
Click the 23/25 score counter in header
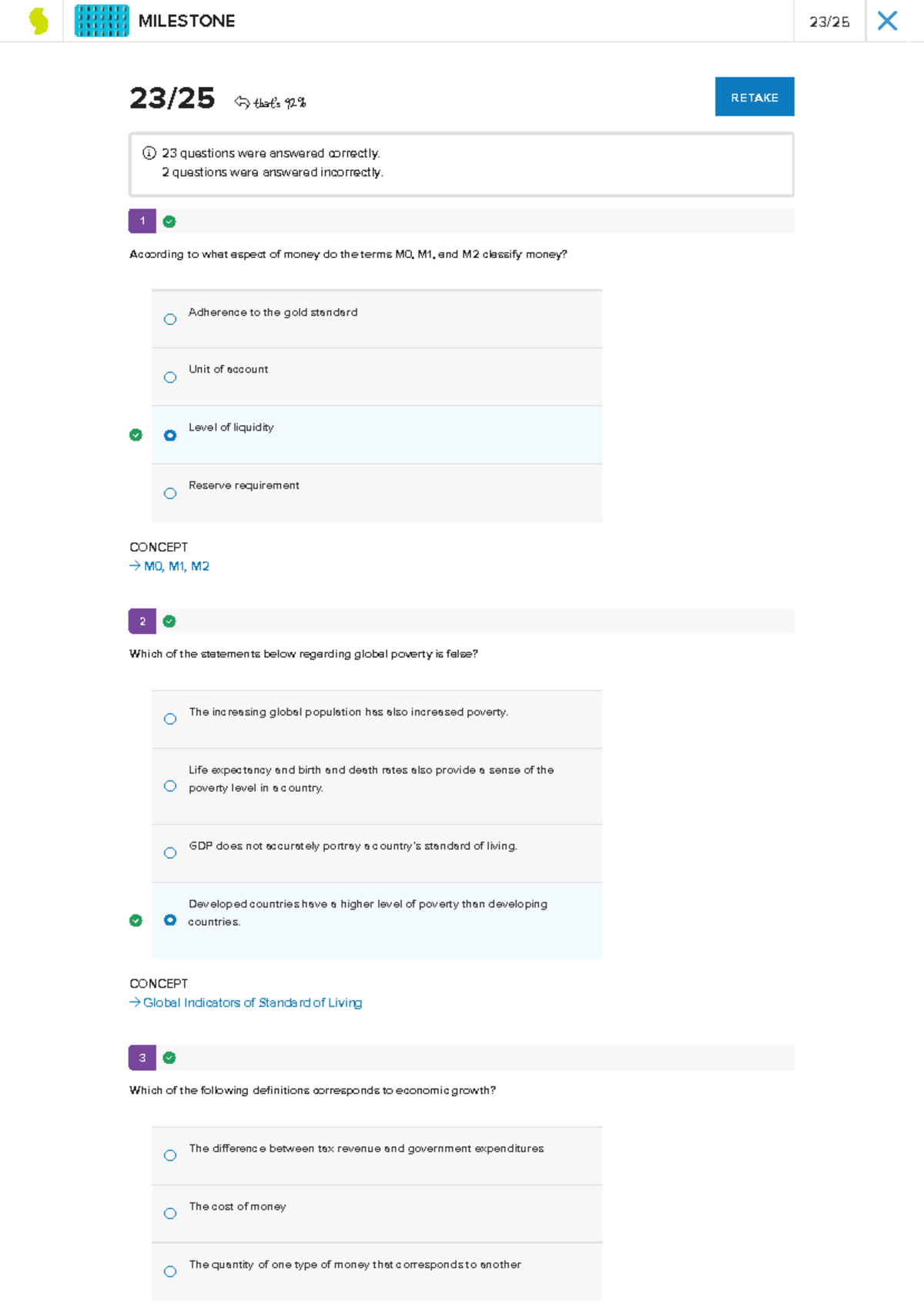(x=829, y=22)
